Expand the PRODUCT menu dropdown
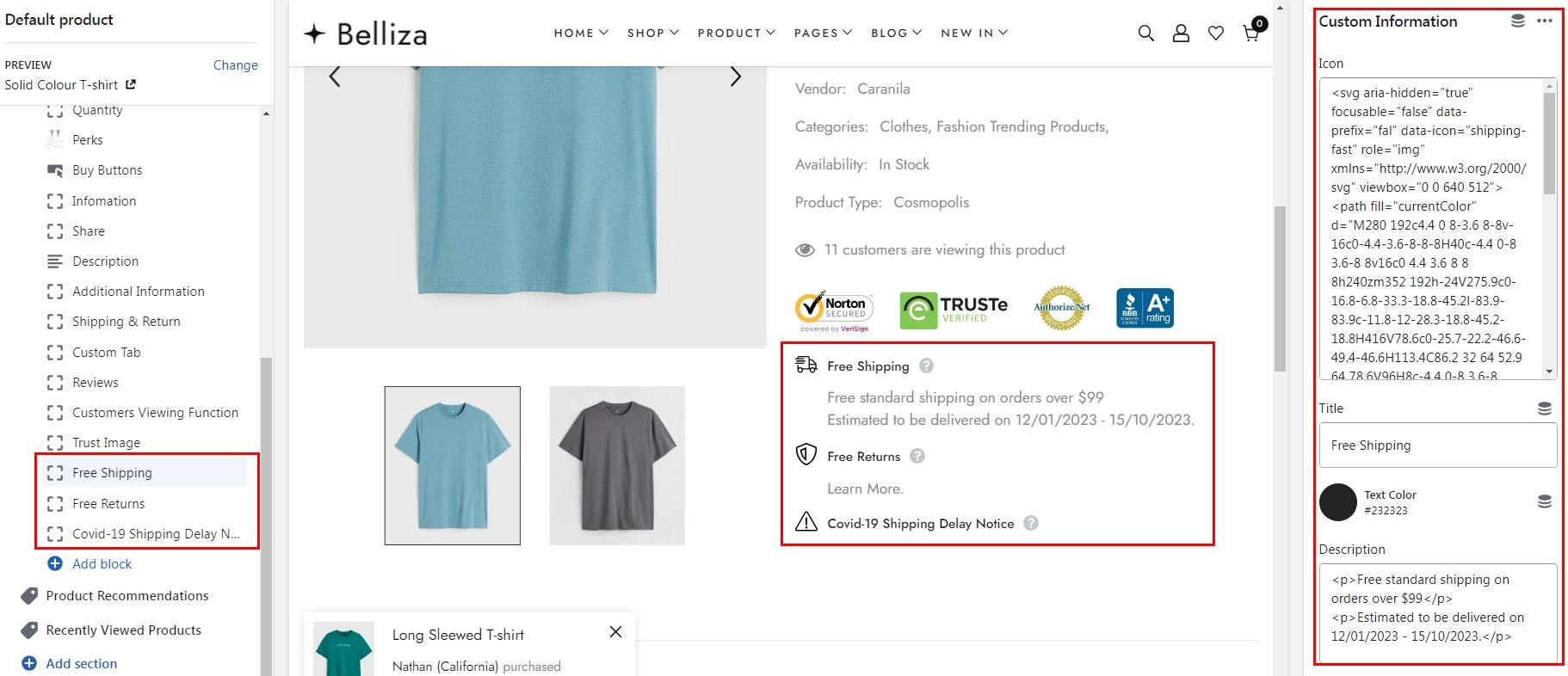Viewport: 1568px width, 676px height. pyautogui.click(x=736, y=33)
